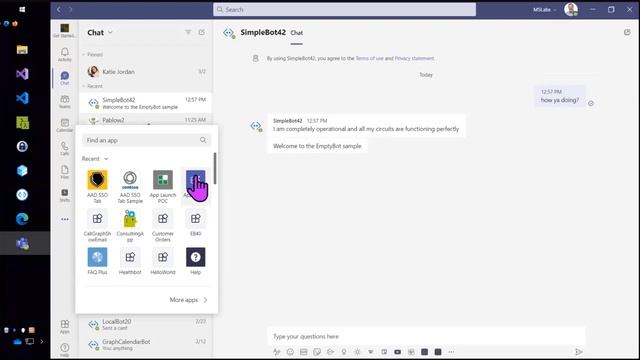Open Katie Jordan chat
Image resolution: width=640 pixels, height=360 pixels.
(146, 71)
